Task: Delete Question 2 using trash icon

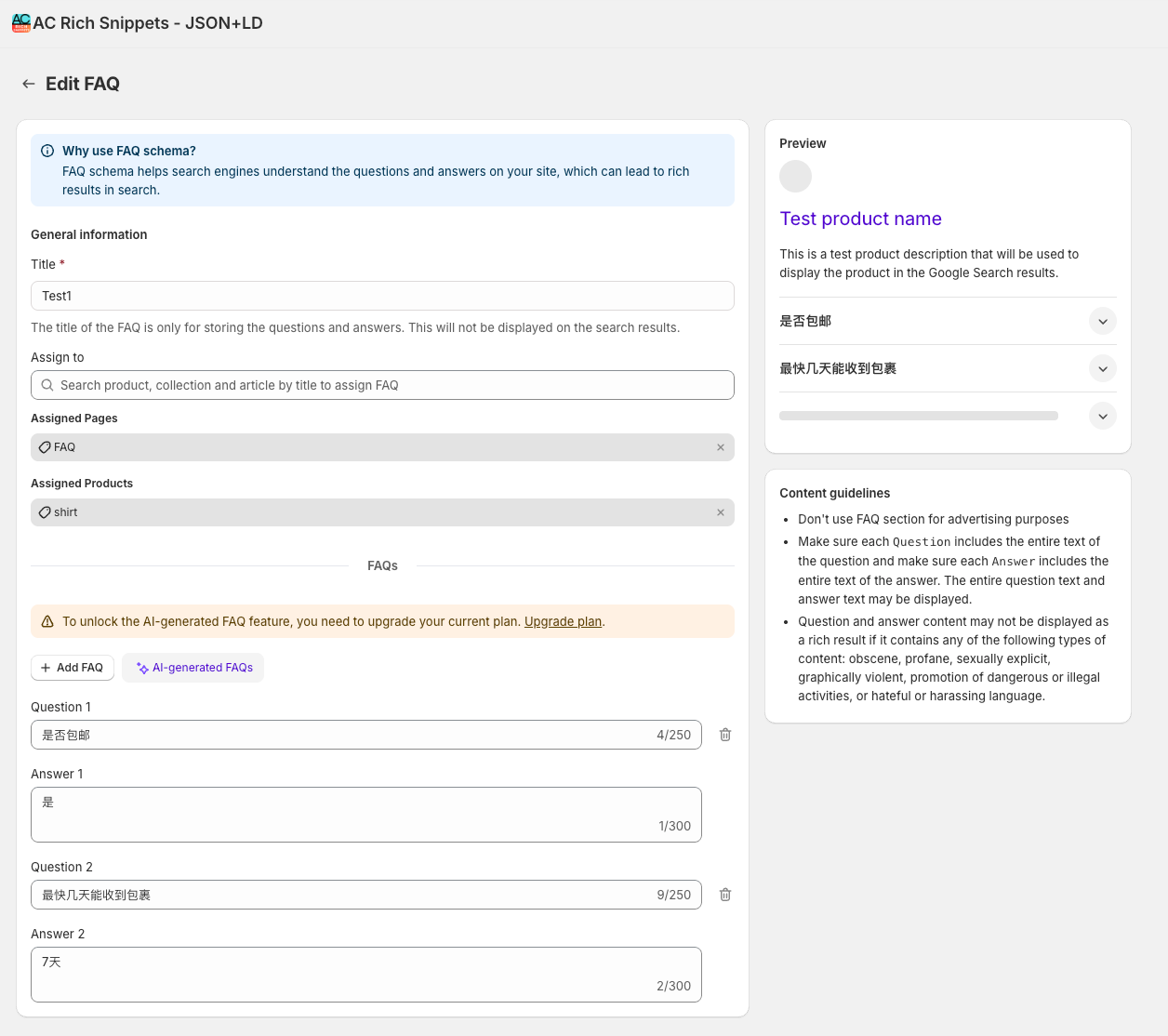Action: click(725, 895)
